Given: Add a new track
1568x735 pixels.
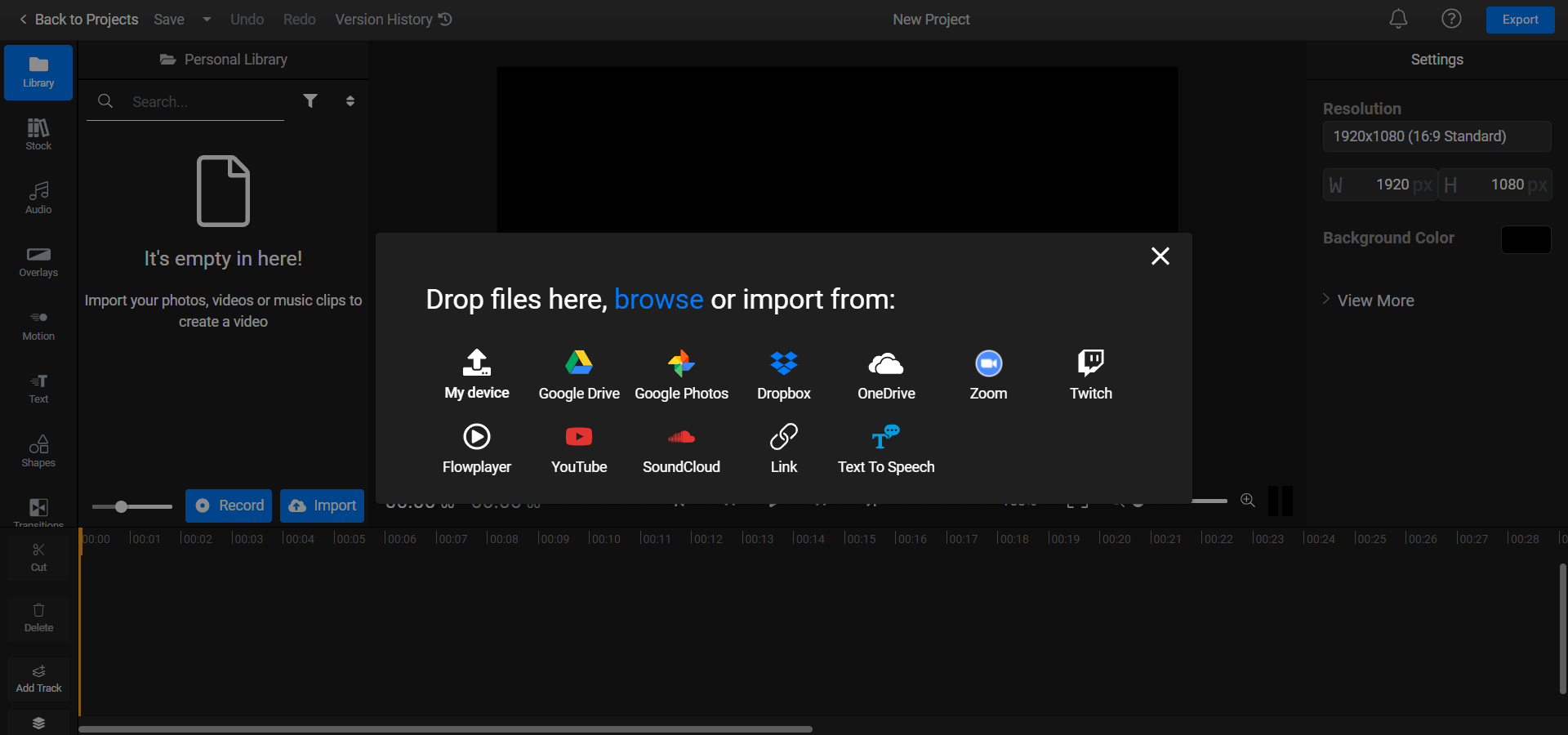Looking at the screenshot, I should click(x=38, y=679).
